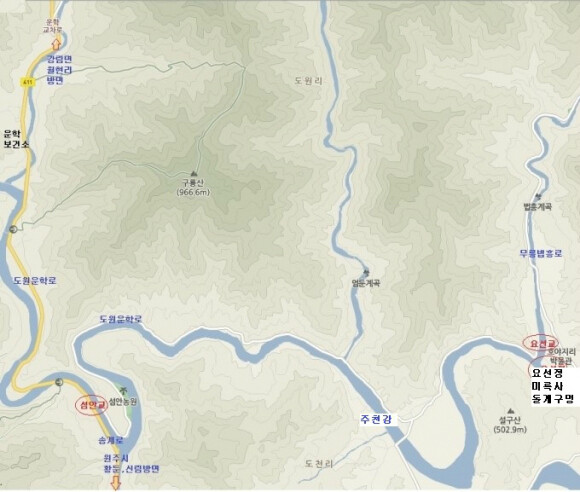The image size is (580, 492).
Task: Click the orange up arrow below 운학교차로
Action: click(x=56, y=44)
